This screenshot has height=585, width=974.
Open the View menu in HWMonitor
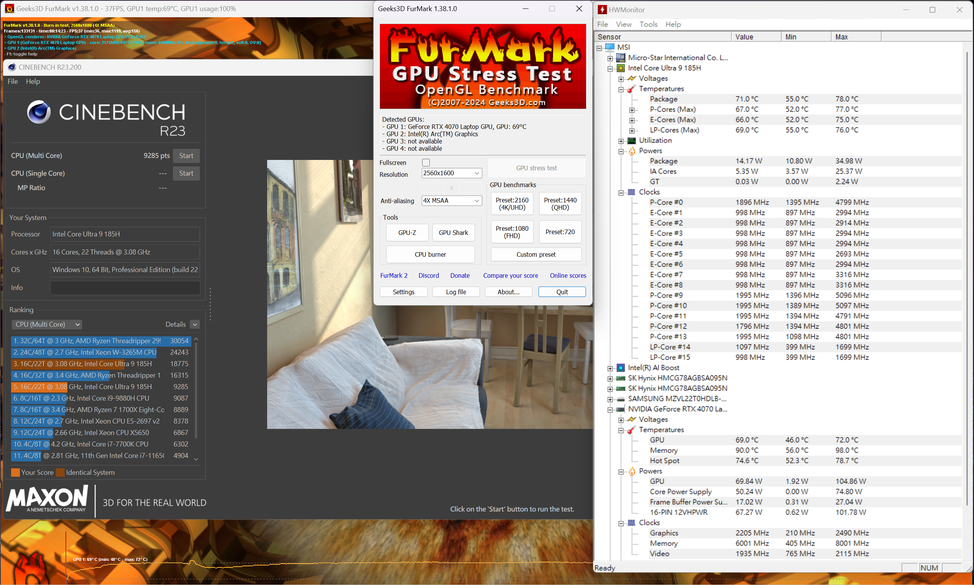point(624,24)
